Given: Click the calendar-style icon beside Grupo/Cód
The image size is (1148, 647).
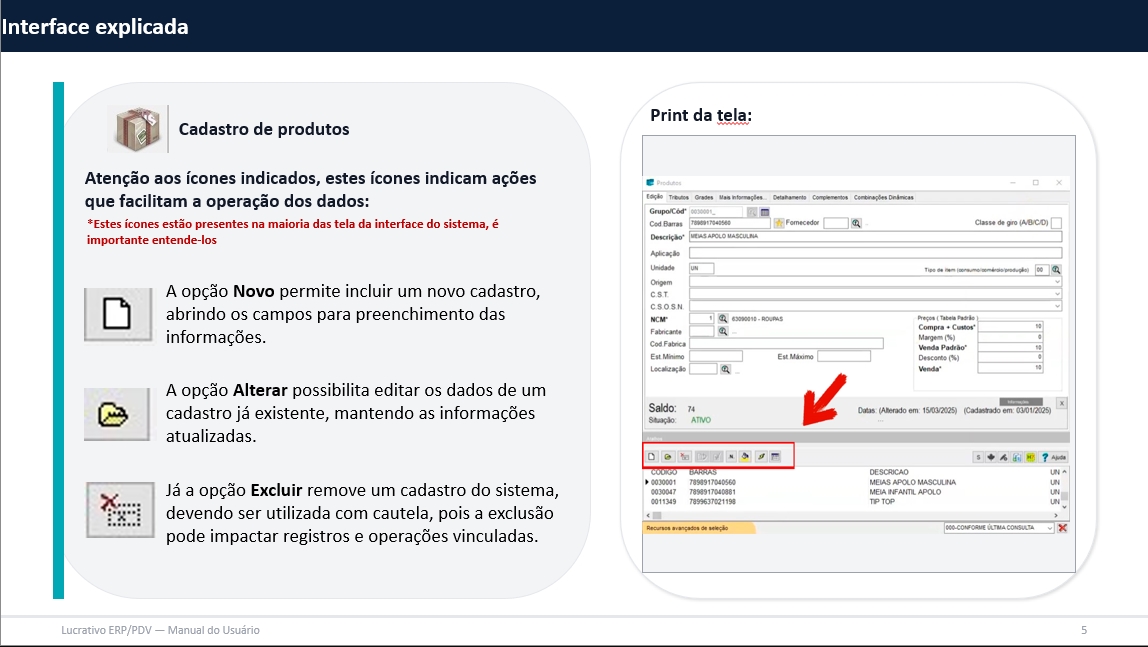Looking at the screenshot, I should 765,212.
